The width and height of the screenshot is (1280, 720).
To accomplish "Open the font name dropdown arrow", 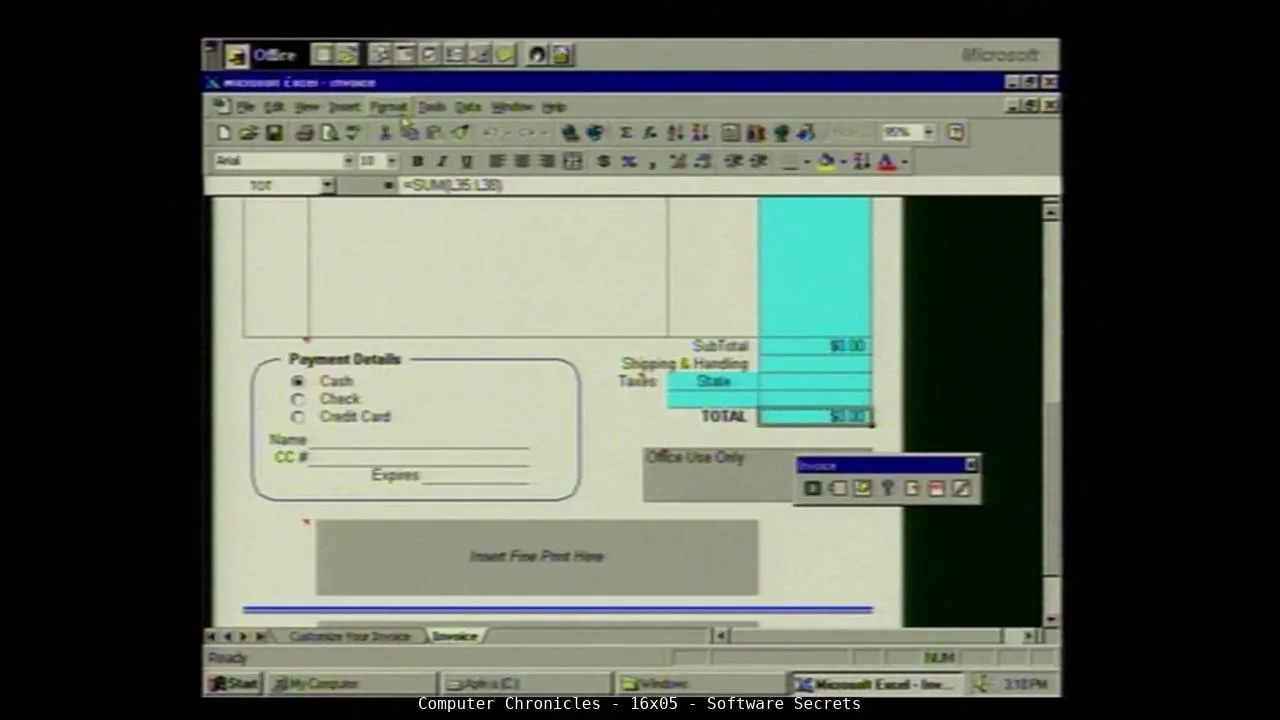I will tap(348, 161).
